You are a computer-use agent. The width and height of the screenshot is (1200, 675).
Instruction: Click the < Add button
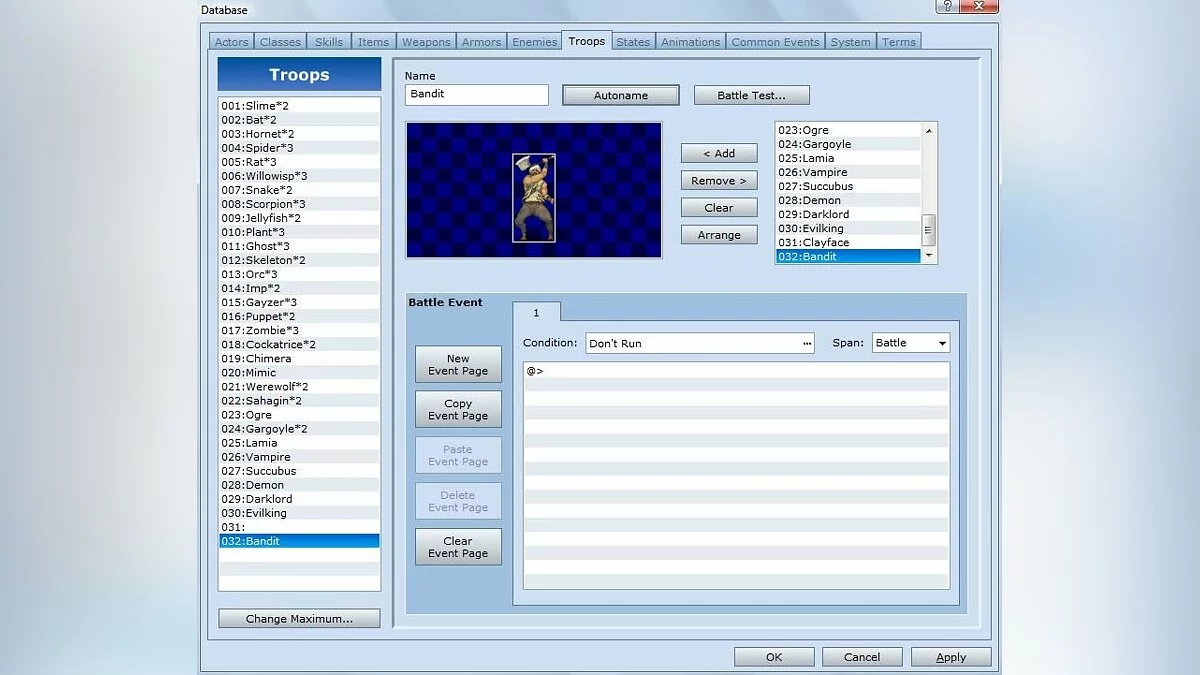[719, 153]
